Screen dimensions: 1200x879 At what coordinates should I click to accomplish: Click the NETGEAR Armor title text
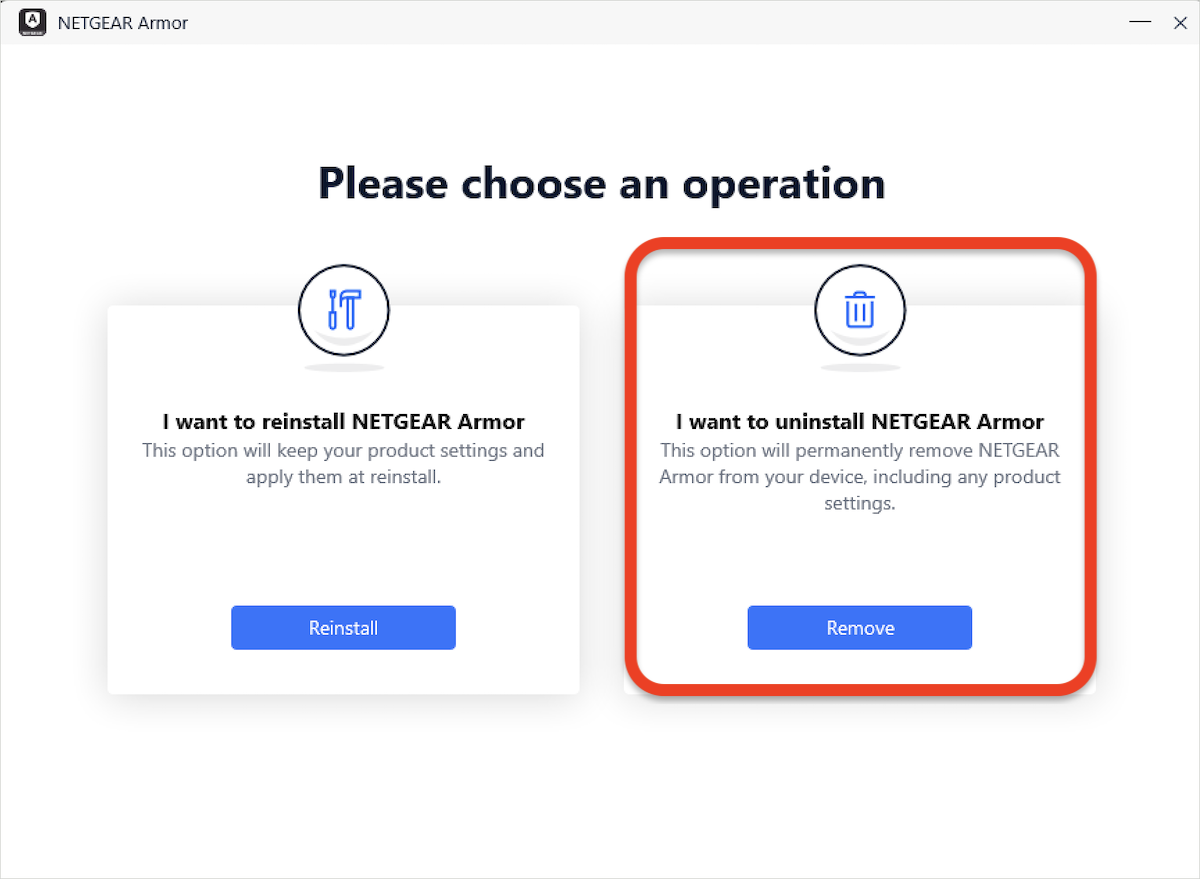121,22
